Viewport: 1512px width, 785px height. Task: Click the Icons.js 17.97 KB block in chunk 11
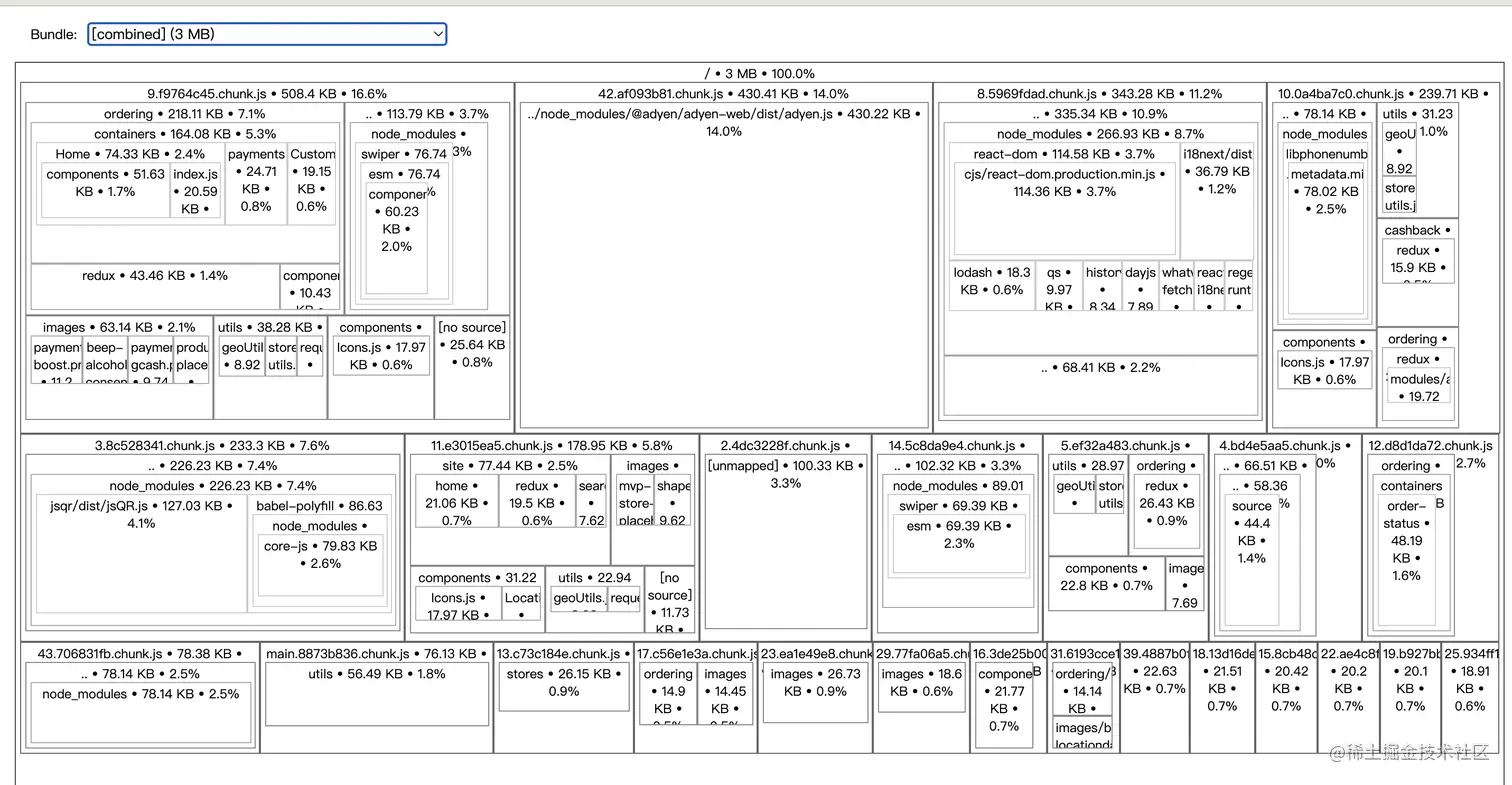[456, 606]
